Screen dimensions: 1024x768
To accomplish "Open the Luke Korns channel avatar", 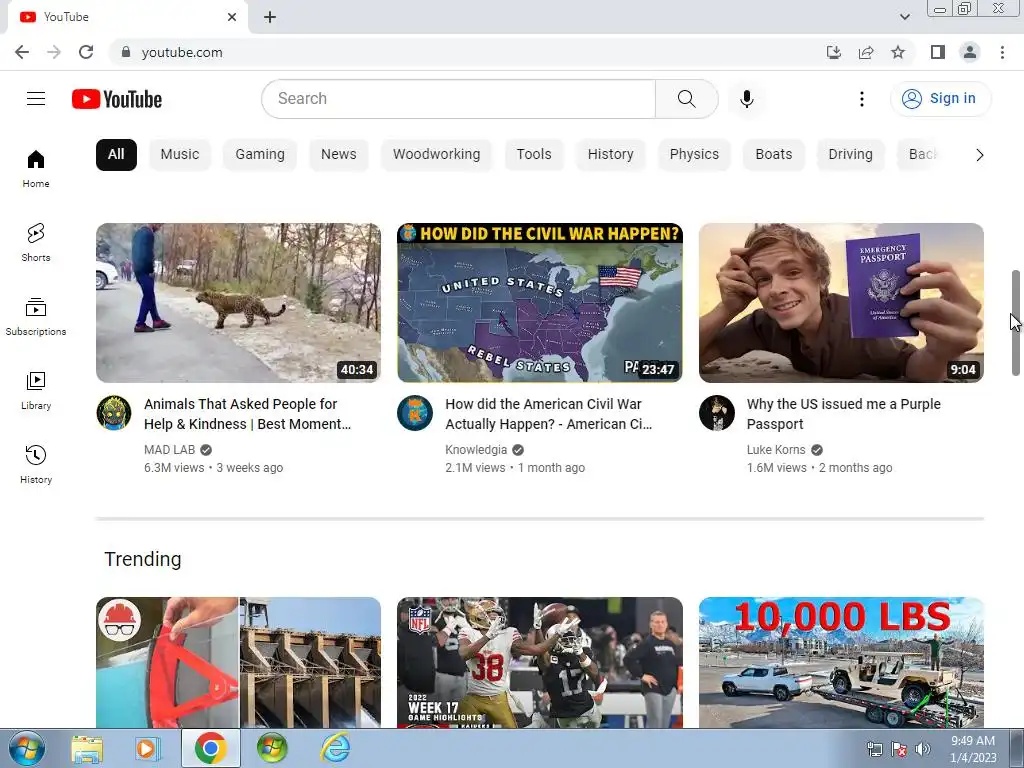I will (716, 413).
